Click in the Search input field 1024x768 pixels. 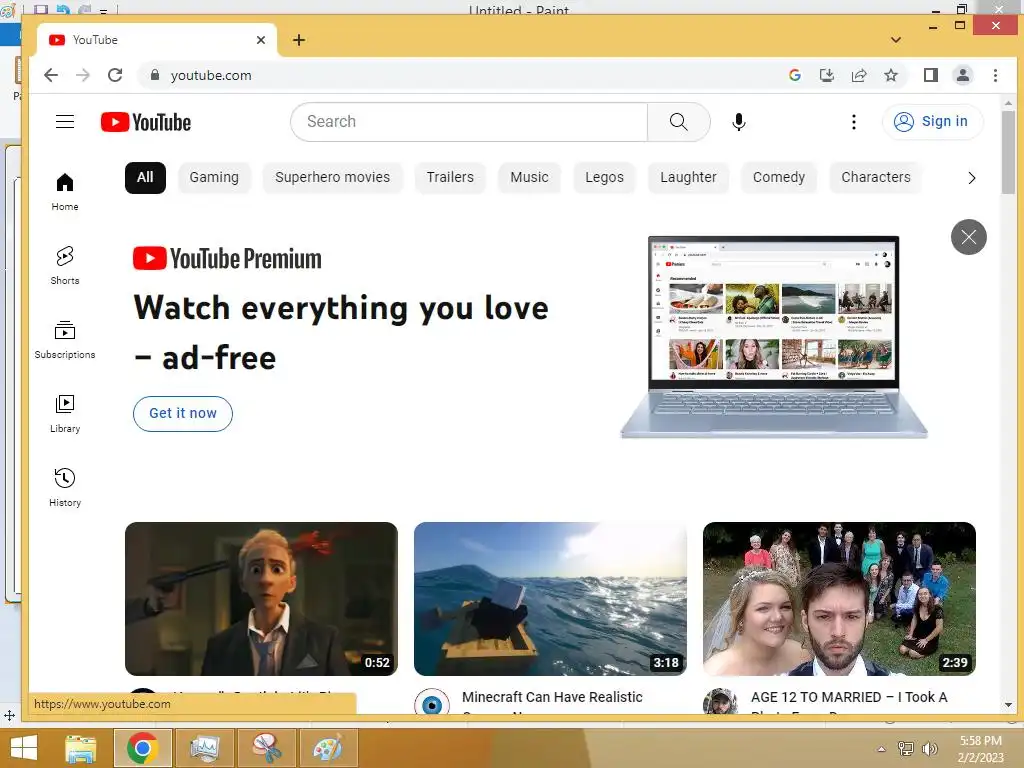coord(469,121)
